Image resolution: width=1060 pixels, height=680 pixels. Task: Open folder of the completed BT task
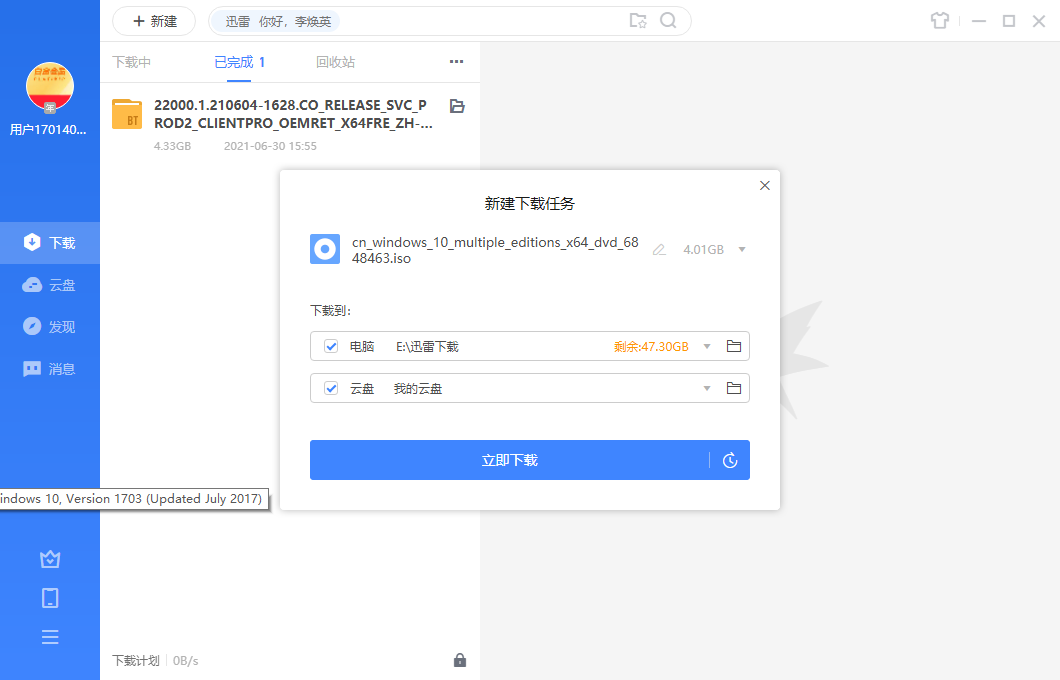[x=458, y=104]
